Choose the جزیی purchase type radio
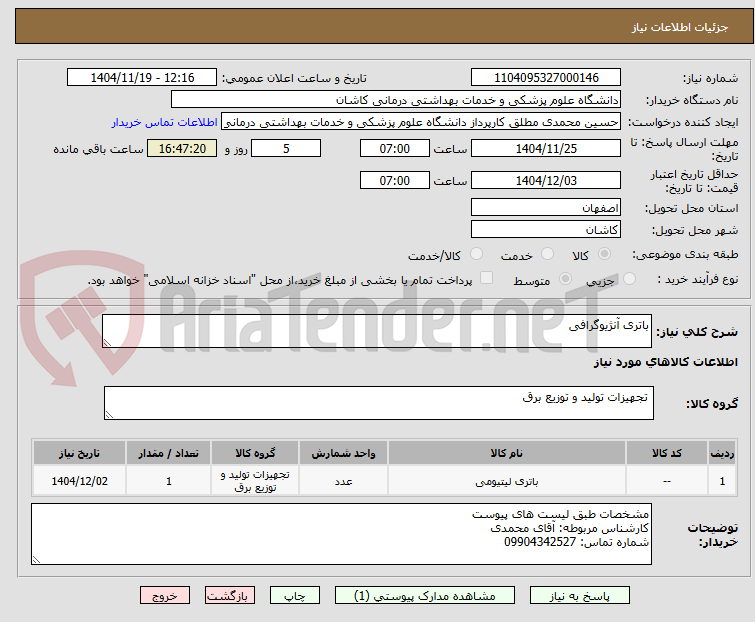 coord(629,279)
